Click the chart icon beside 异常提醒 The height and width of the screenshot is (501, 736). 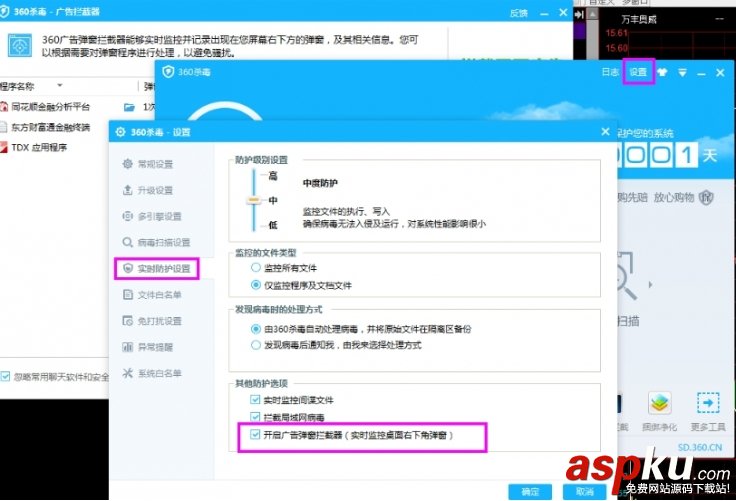pyautogui.click(x=127, y=347)
